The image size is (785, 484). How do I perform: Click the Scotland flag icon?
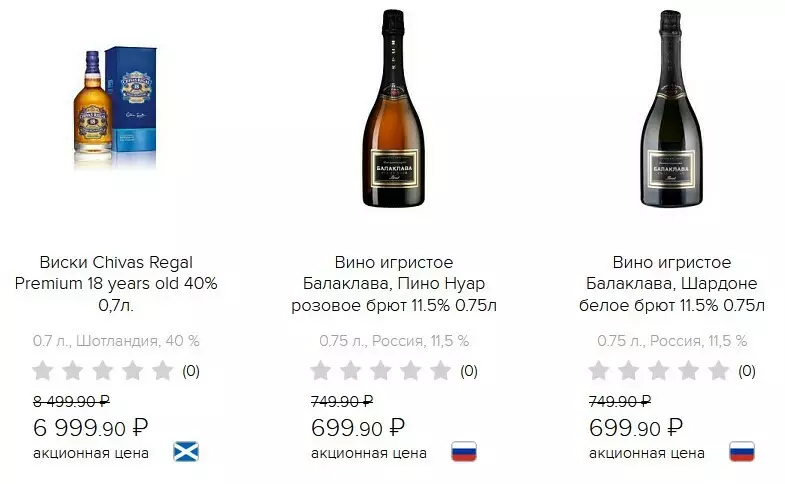click(186, 452)
